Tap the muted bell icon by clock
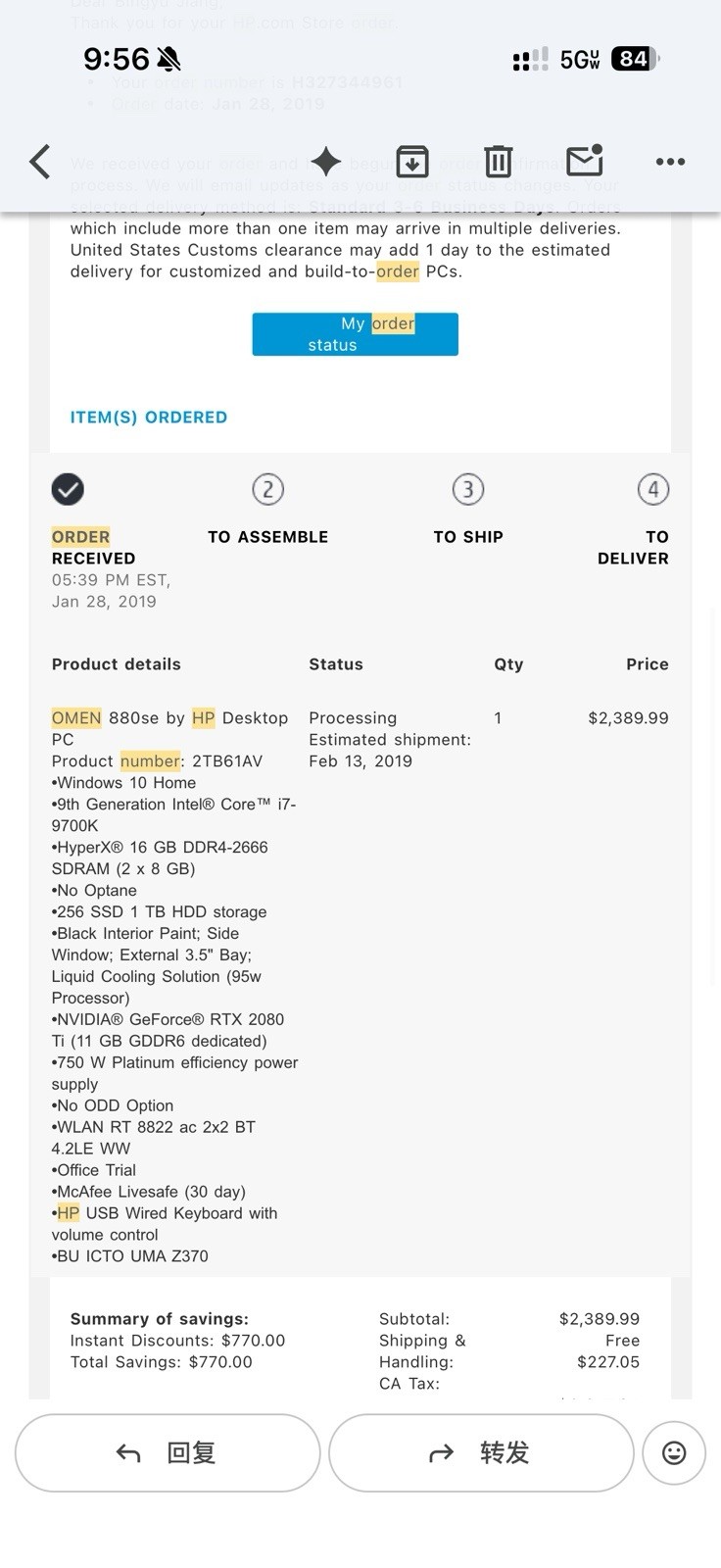Screen dimensions: 721x1568 click(168, 60)
